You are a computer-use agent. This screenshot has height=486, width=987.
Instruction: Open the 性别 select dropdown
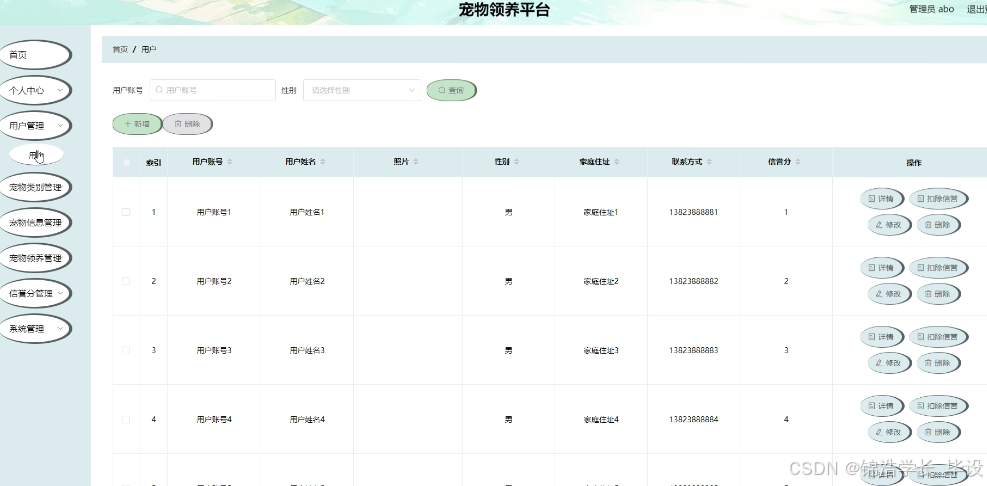tap(362, 90)
